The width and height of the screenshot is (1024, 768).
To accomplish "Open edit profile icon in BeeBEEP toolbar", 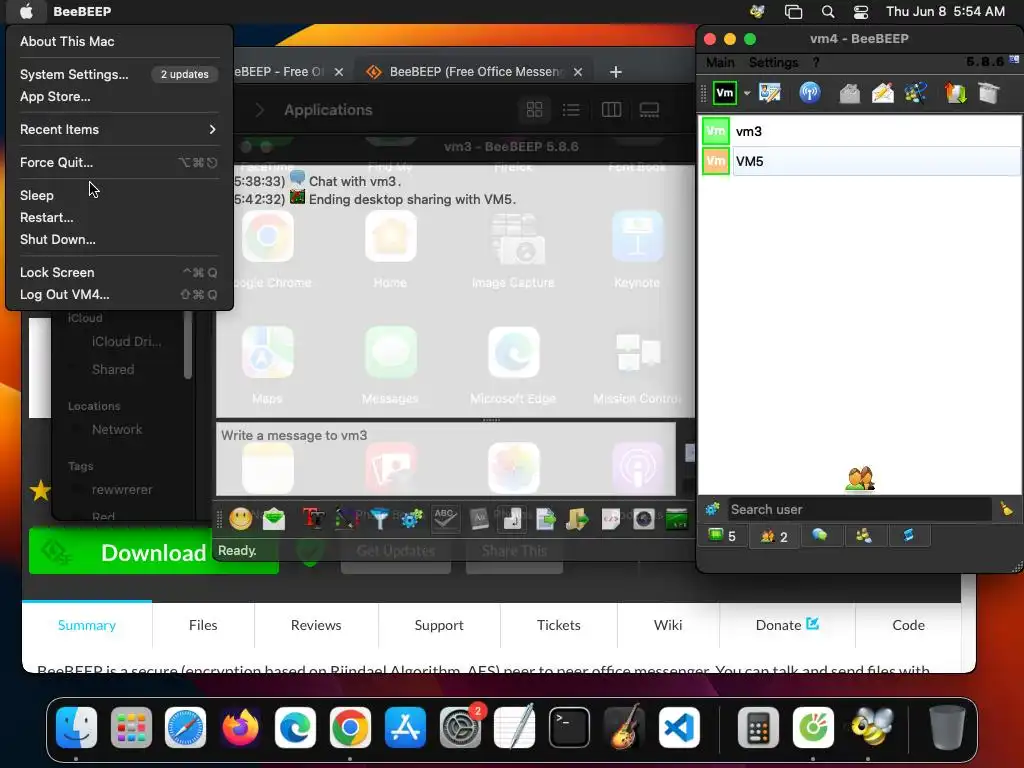I will point(770,93).
